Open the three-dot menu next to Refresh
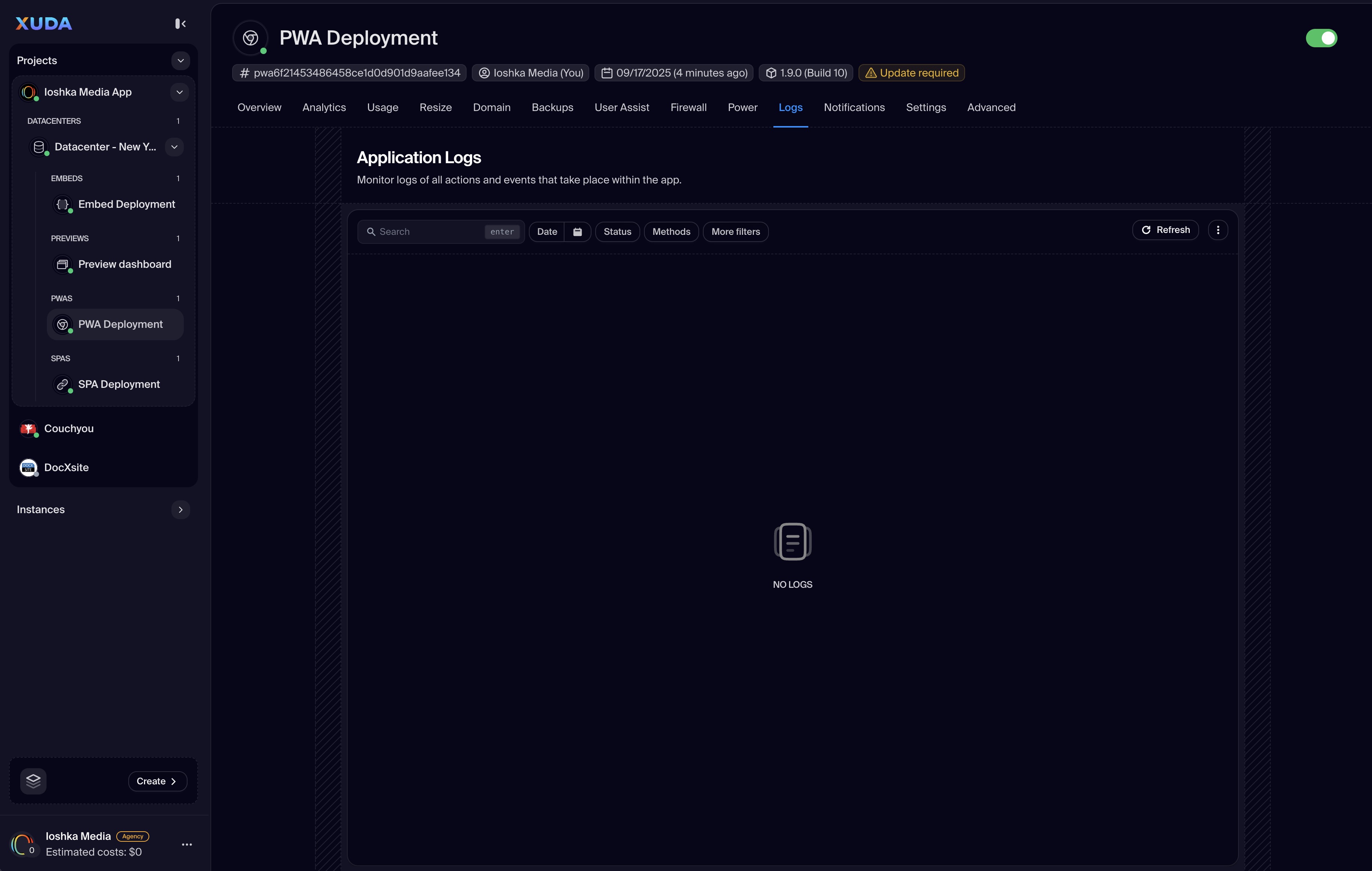The width and height of the screenshot is (1372, 871). pos(1217,230)
